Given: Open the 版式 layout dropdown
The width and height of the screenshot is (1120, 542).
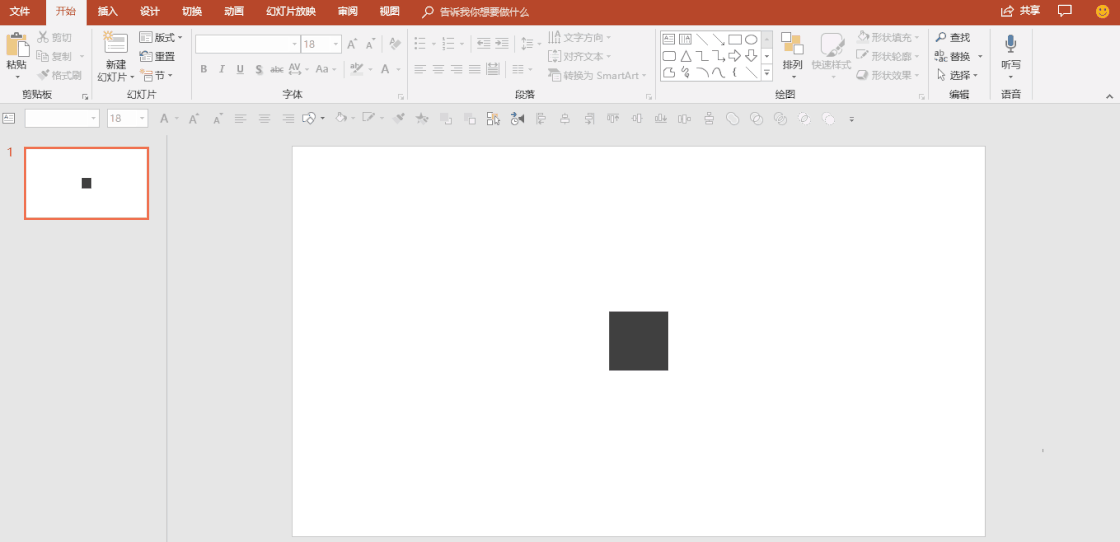Looking at the screenshot, I should pyautogui.click(x=161, y=38).
